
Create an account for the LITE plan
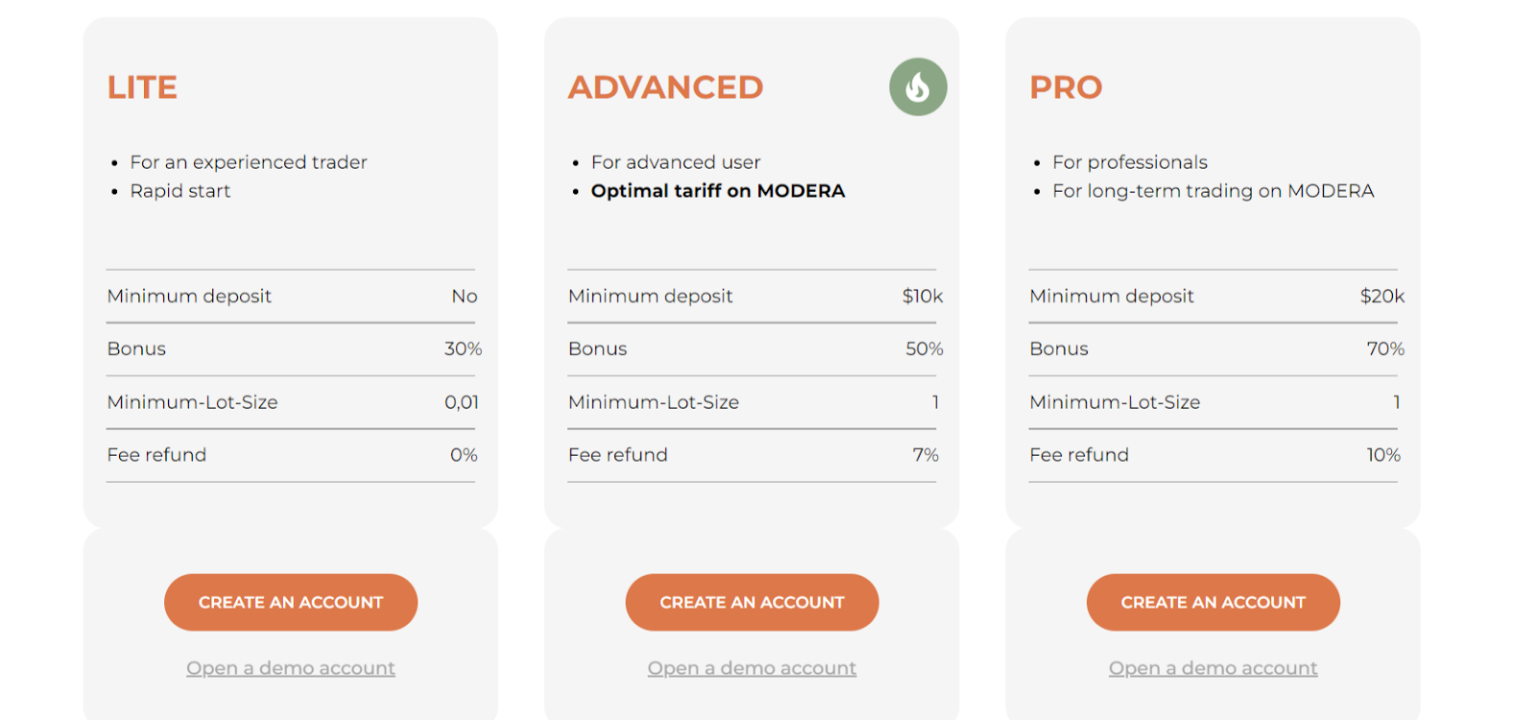[x=290, y=602]
